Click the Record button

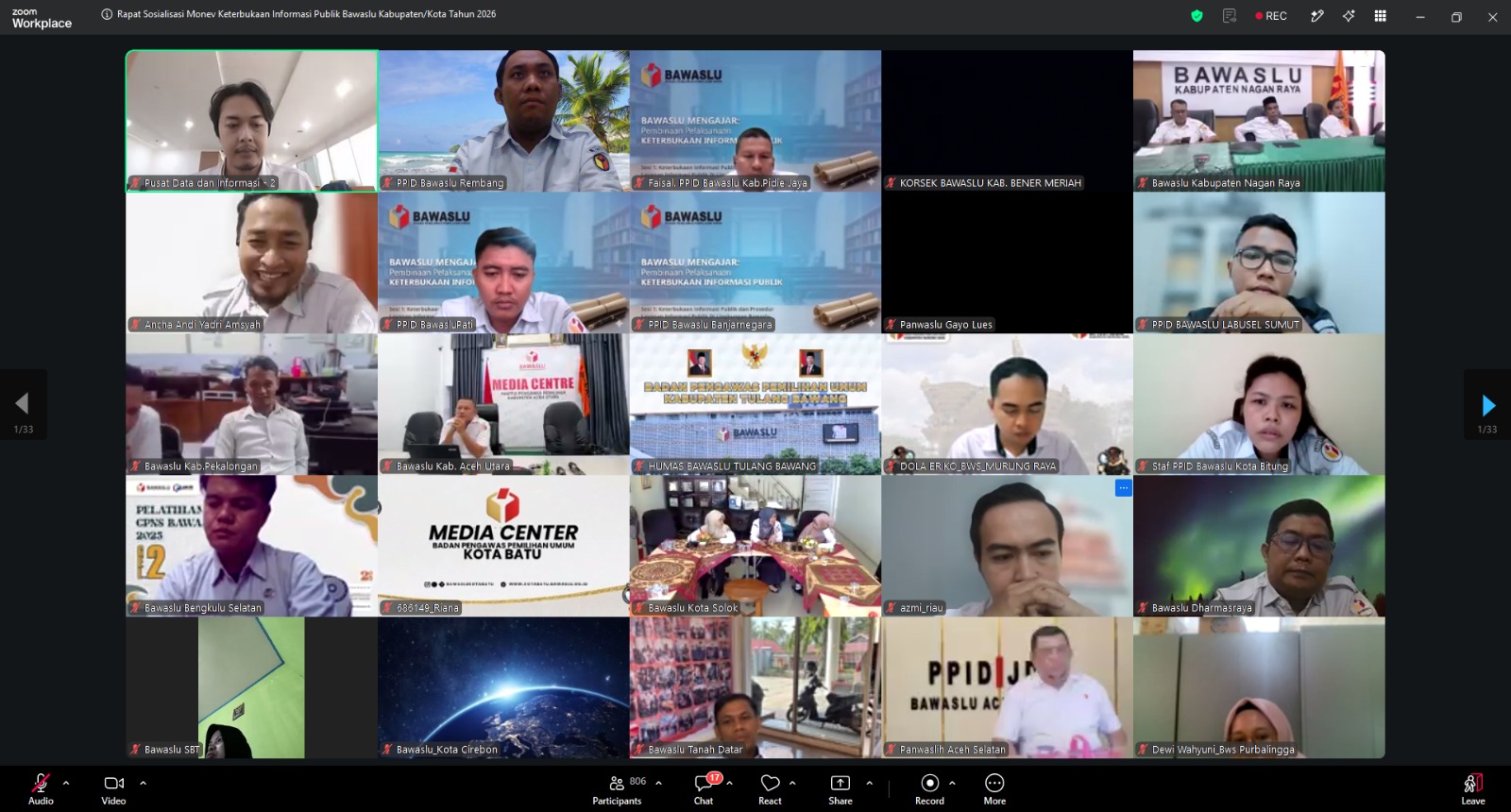(x=929, y=788)
